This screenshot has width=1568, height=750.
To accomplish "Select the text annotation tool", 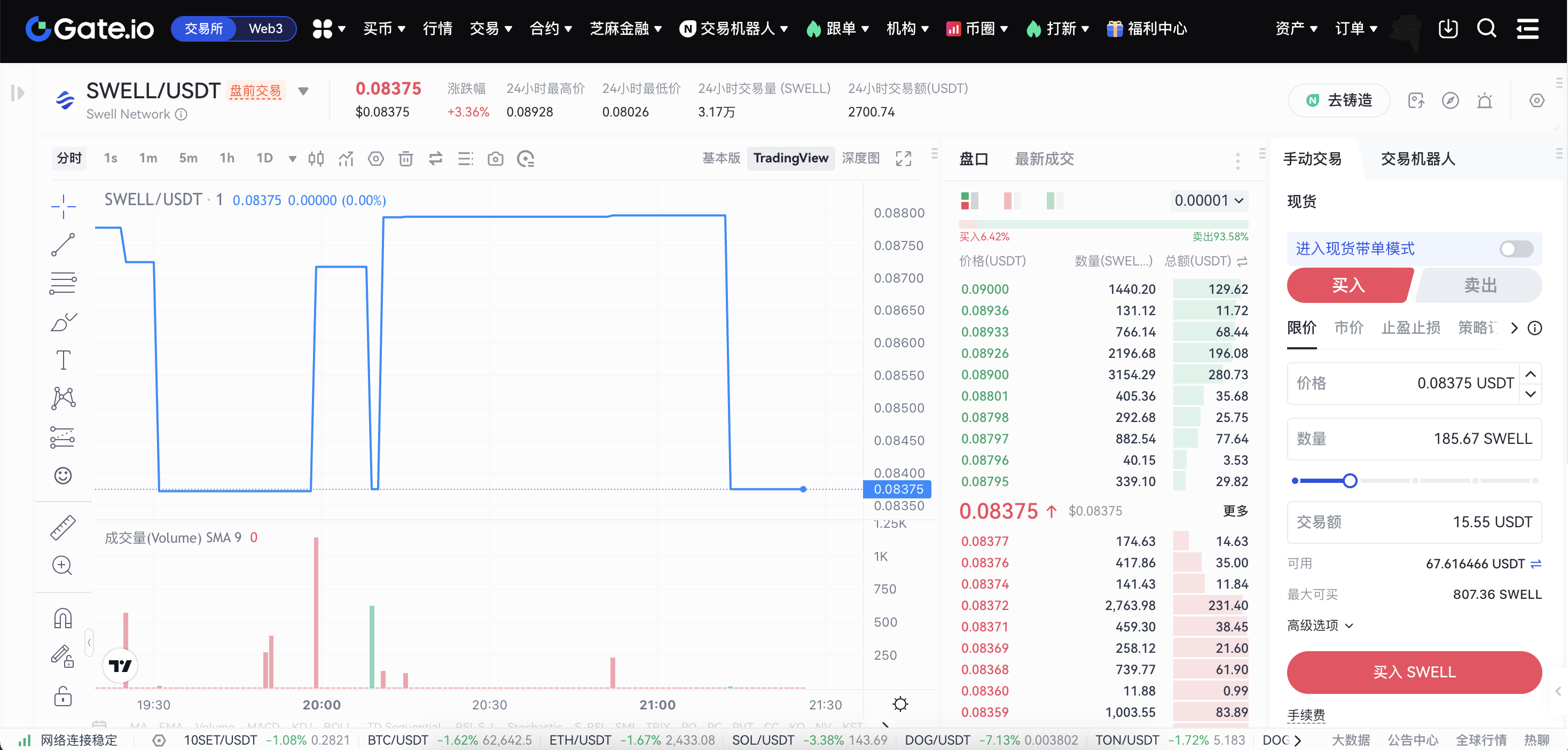I will click(x=62, y=360).
